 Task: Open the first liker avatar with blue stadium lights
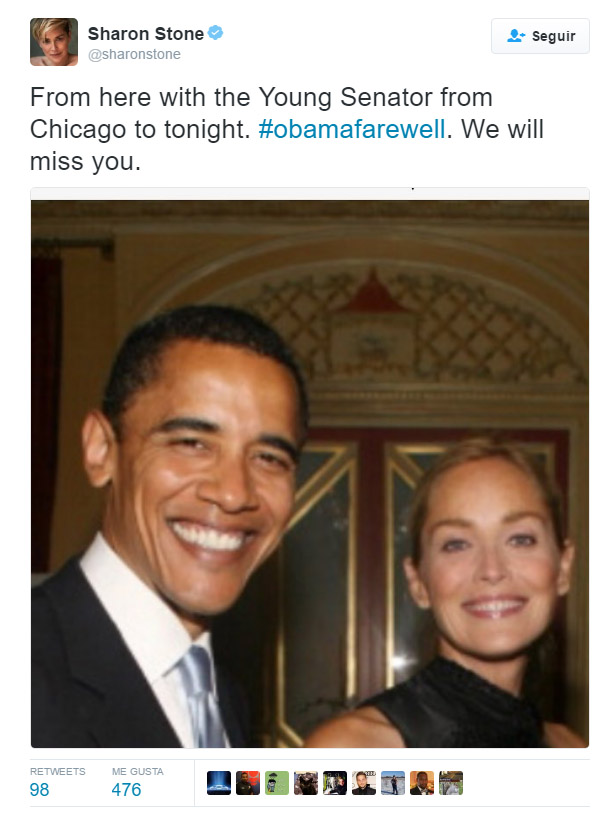[x=219, y=783]
